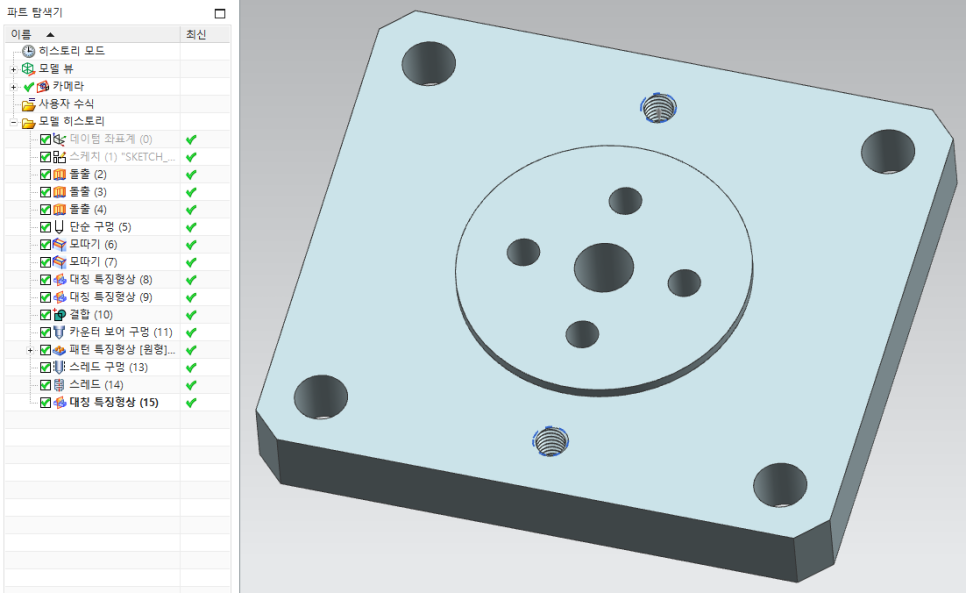Image resolution: width=966 pixels, height=593 pixels.
Task: Click the chamfer icon for 모따기 (7)
Action: (x=59, y=262)
